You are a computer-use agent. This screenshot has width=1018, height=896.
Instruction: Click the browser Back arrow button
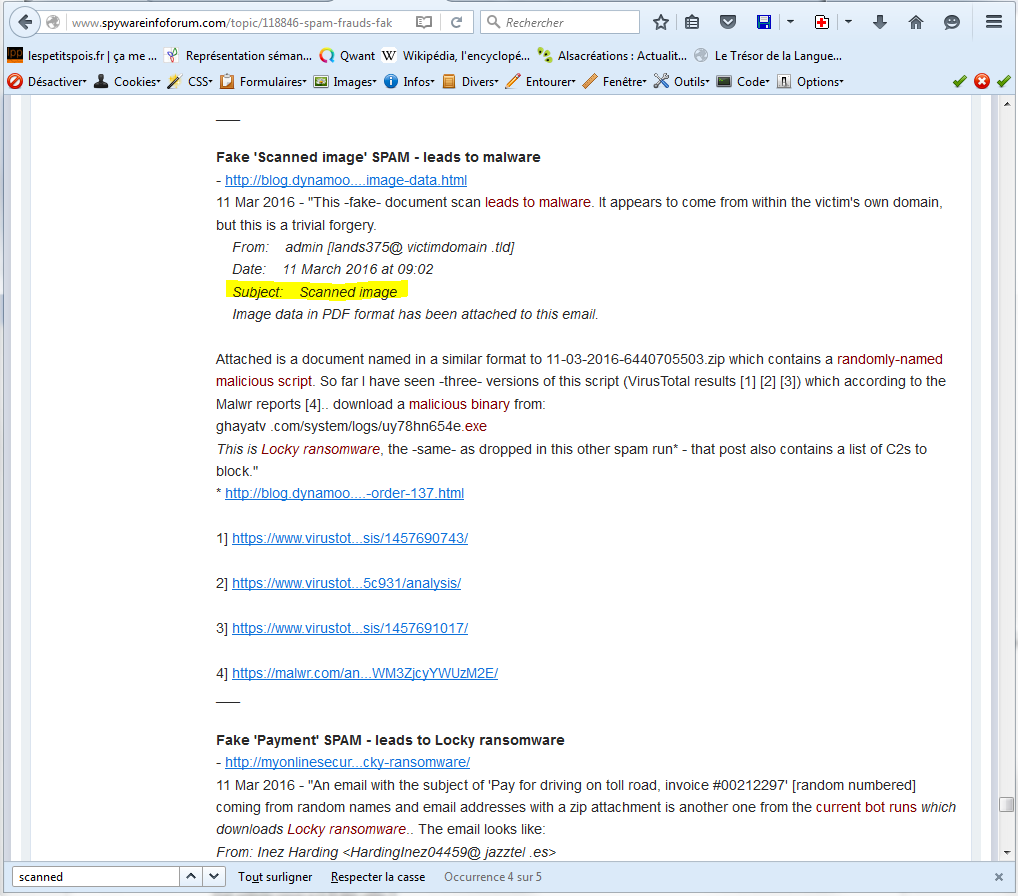point(25,22)
